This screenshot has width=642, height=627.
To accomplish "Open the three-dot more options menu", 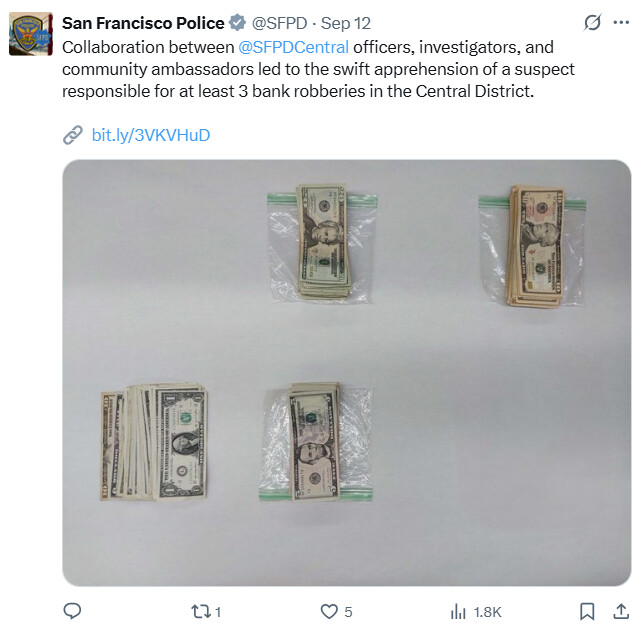I will point(621,23).
